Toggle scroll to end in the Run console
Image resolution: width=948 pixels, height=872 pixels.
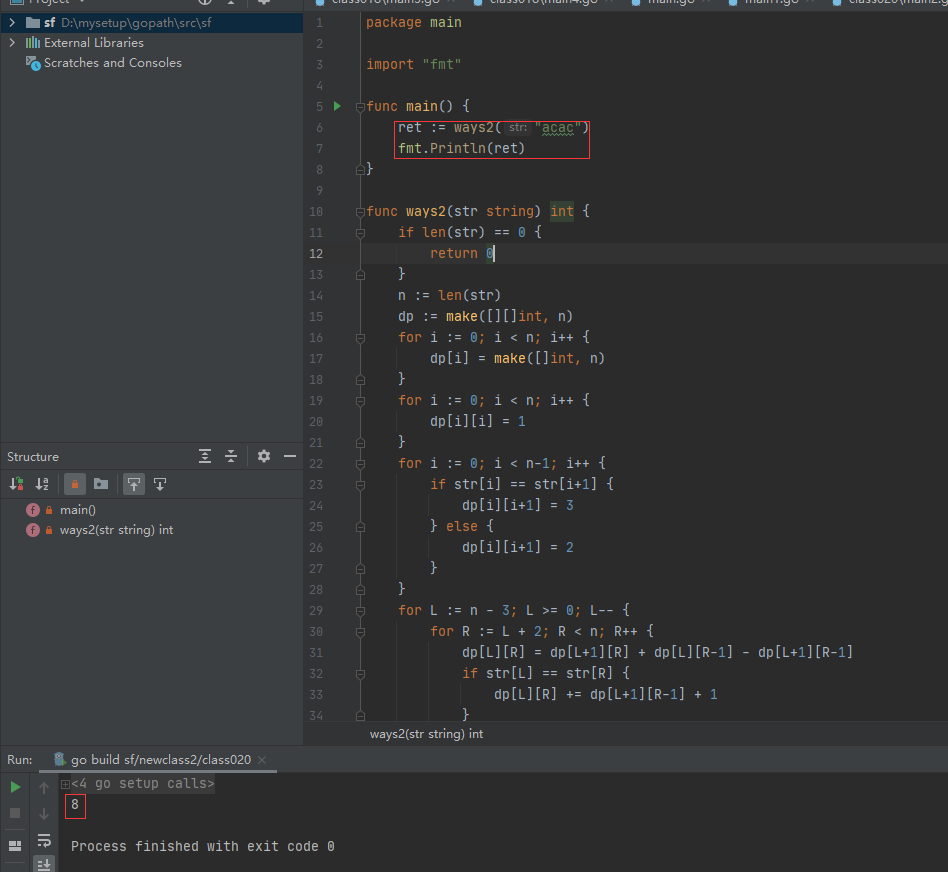pos(44,865)
